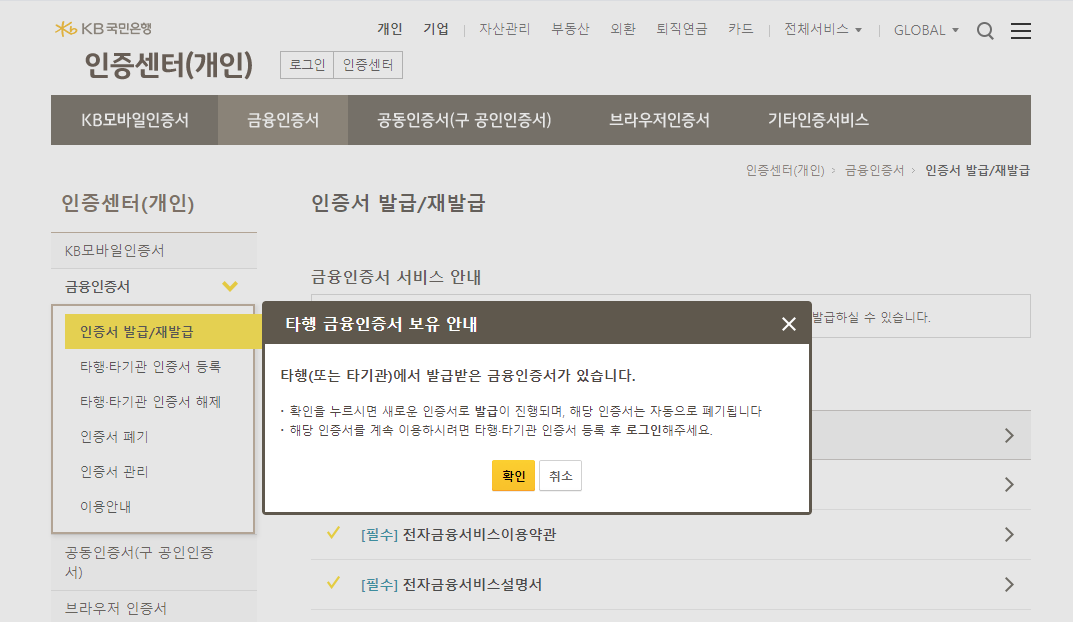
Task: Select 타행·타기관 인증서 등록 in sidebar
Action: point(151,367)
